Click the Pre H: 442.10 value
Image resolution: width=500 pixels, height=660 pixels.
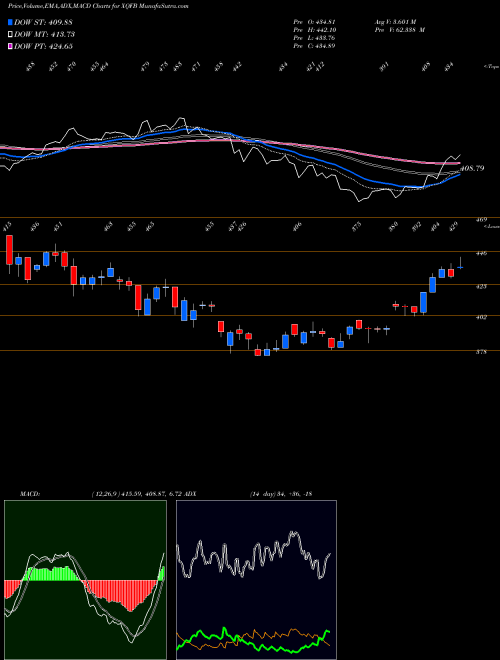tap(314, 30)
